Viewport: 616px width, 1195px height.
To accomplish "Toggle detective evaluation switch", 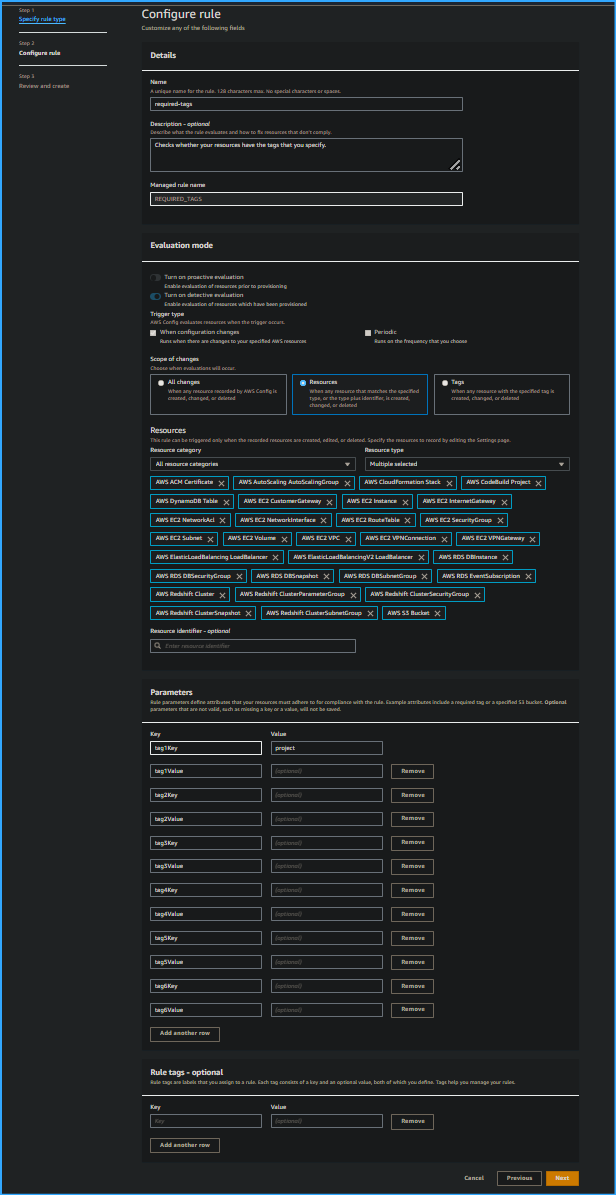I will 156,296.
